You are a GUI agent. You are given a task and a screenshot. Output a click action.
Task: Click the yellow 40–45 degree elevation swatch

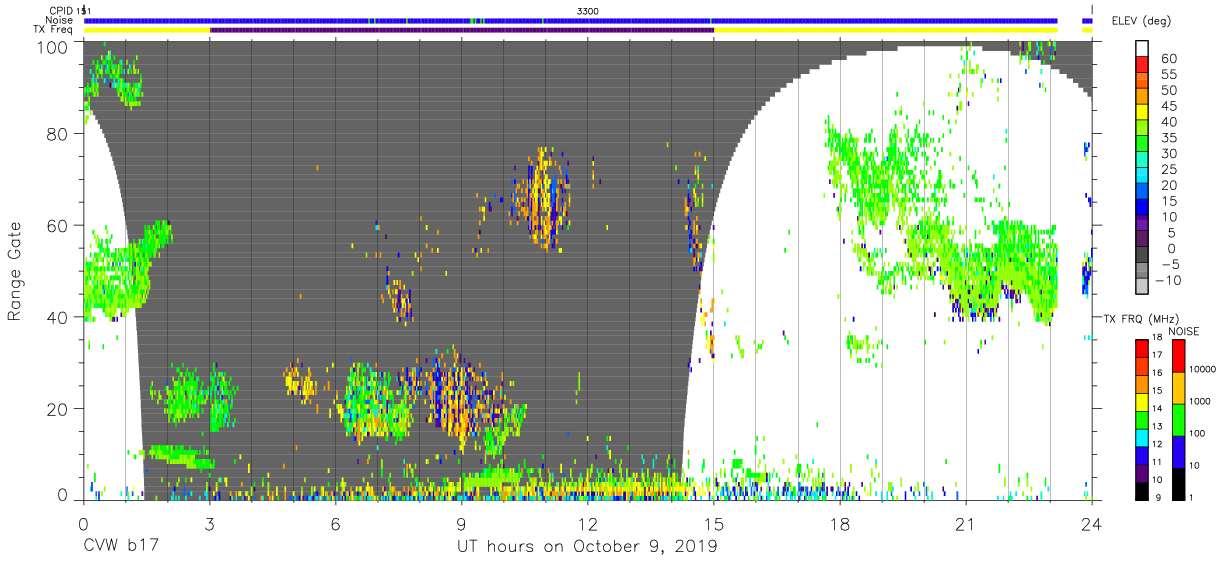[x=1143, y=113]
